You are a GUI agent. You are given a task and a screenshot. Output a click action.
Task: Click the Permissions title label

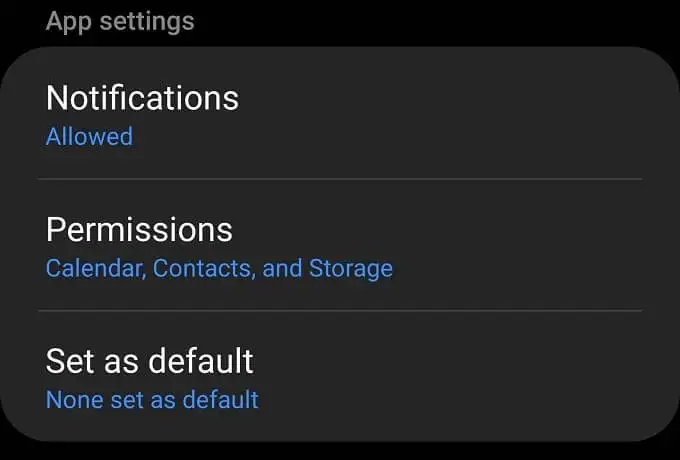pos(139,230)
